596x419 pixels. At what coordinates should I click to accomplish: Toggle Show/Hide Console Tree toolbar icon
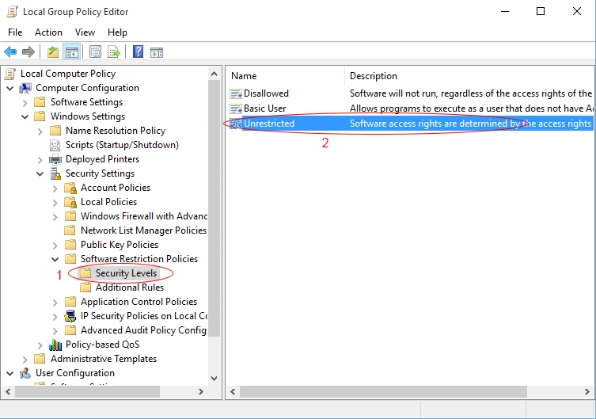[72, 52]
